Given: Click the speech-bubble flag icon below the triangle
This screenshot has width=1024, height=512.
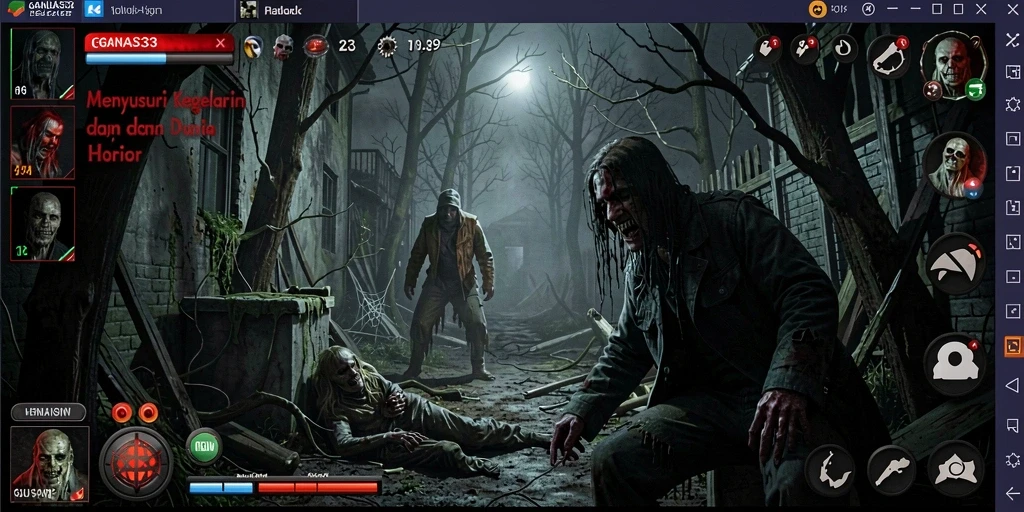Looking at the screenshot, I should coord(1013,424).
